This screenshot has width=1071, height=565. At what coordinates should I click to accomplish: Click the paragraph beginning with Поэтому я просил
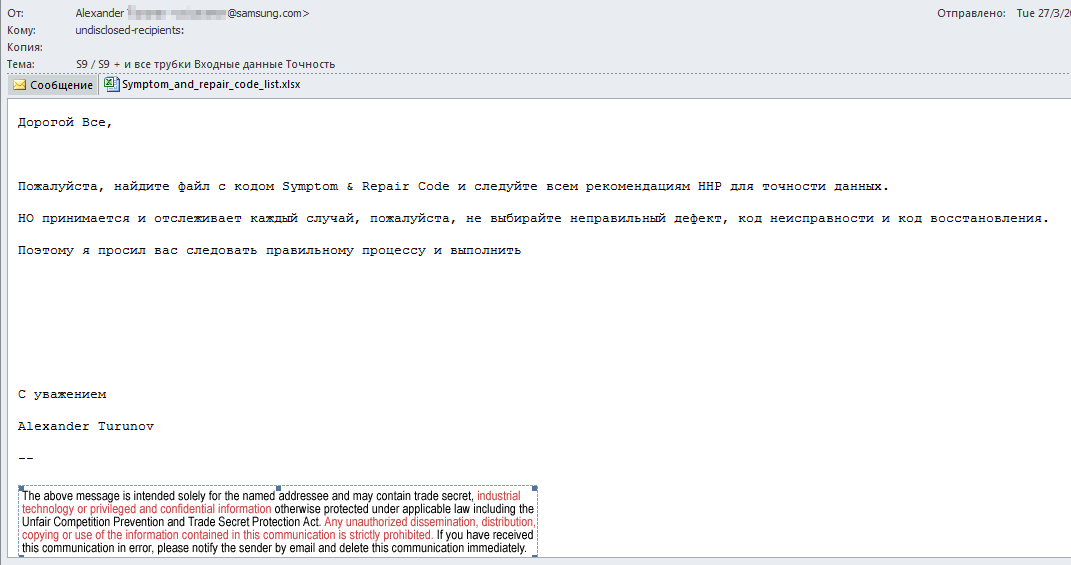pos(269,251)
